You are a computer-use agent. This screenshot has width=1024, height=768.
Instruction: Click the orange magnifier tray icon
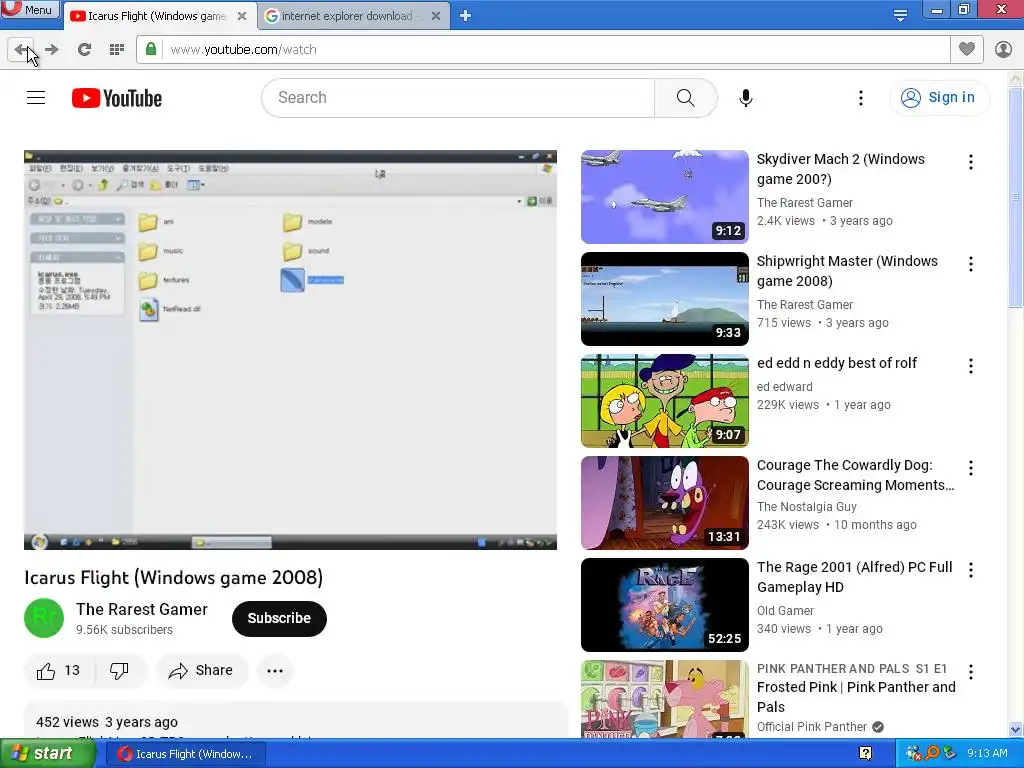tap(931, 753)
